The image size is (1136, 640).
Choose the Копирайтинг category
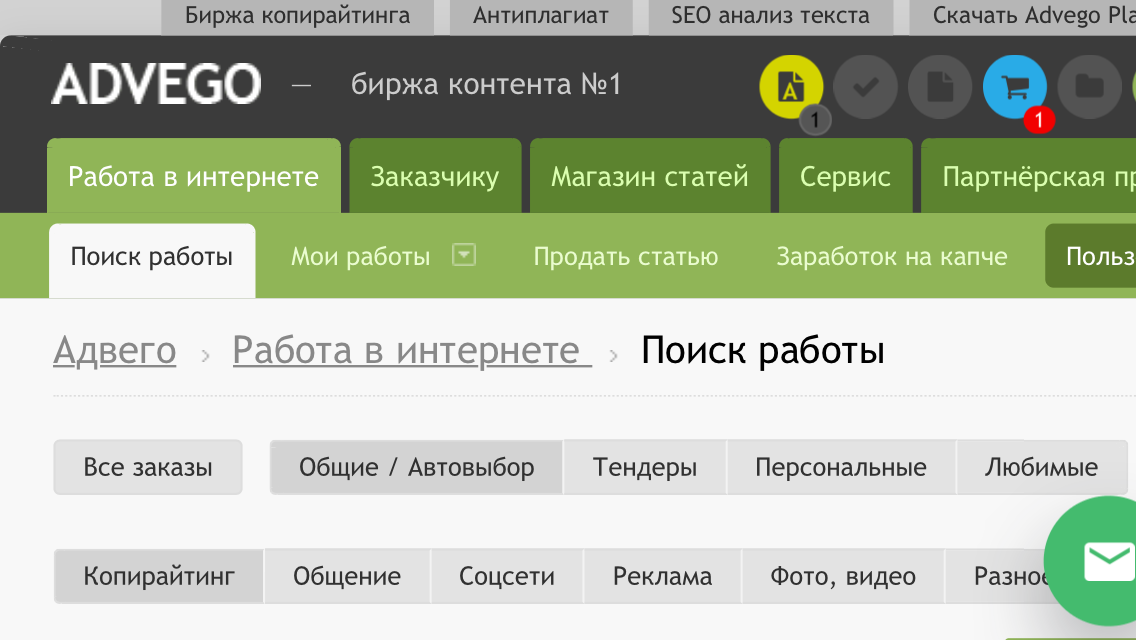159,576
